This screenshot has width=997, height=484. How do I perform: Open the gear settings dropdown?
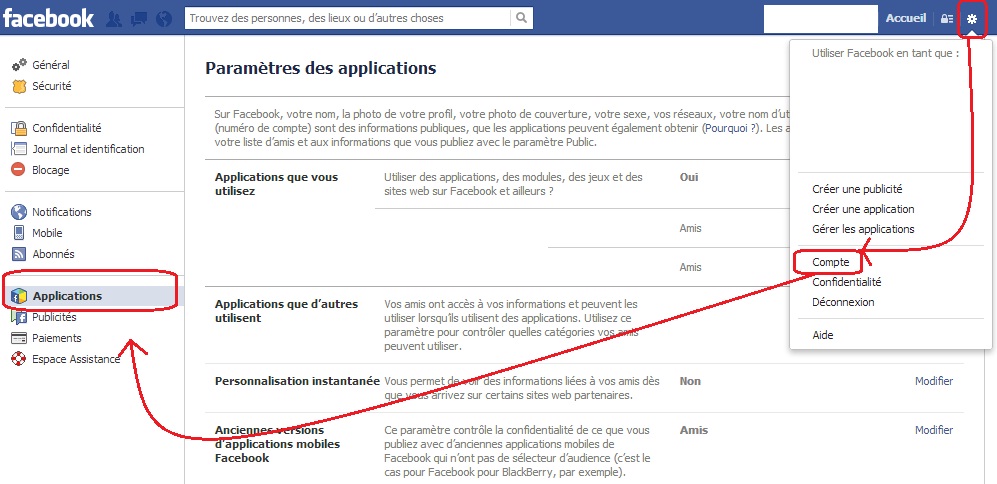point(972,18)
